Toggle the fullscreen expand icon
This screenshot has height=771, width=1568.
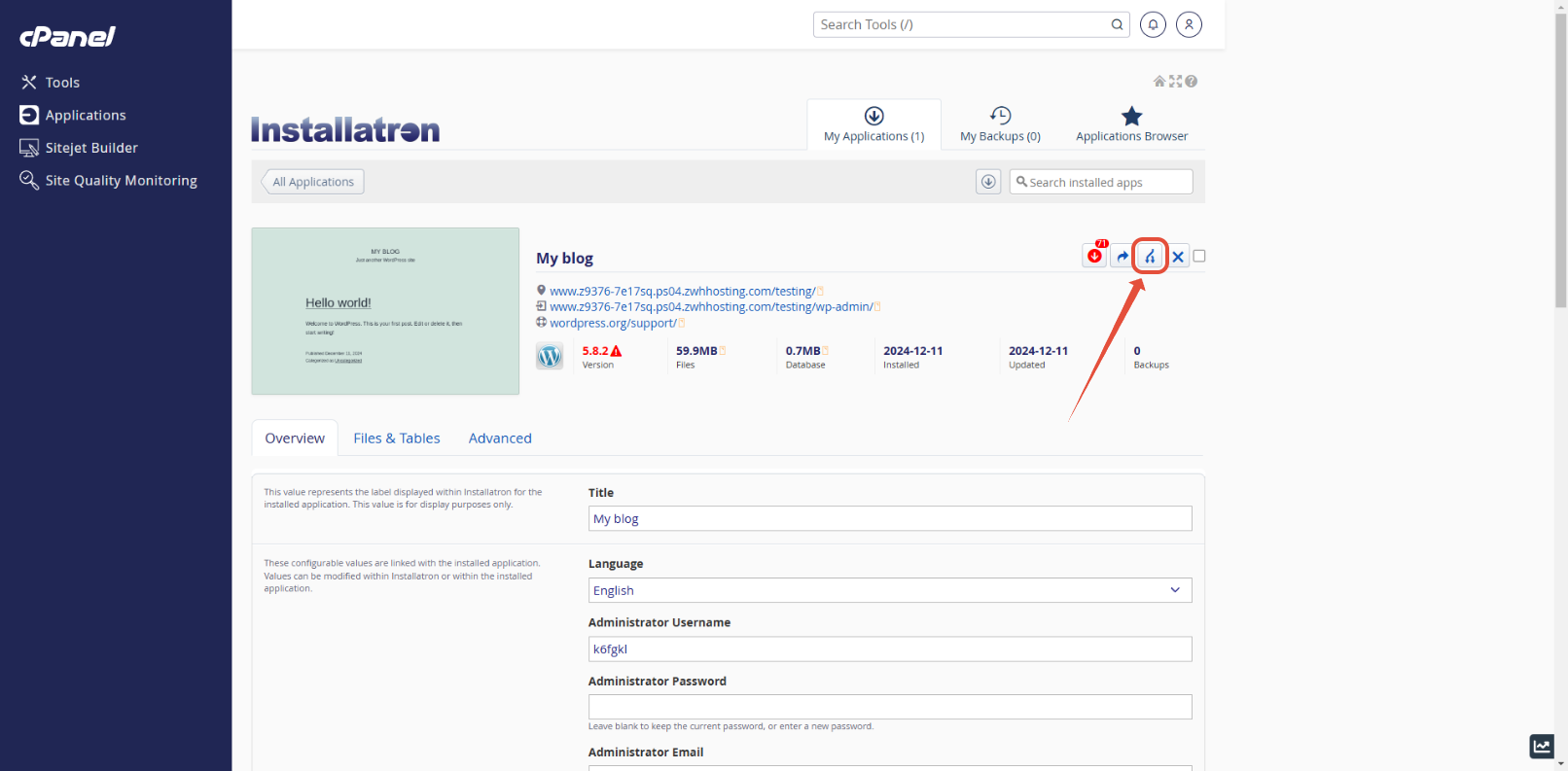coord(1175,82)
